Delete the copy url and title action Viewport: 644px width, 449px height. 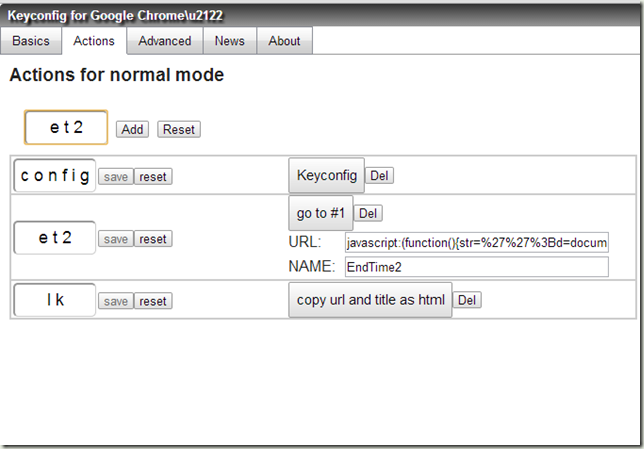pyautogui.click(x=467, y=300)
